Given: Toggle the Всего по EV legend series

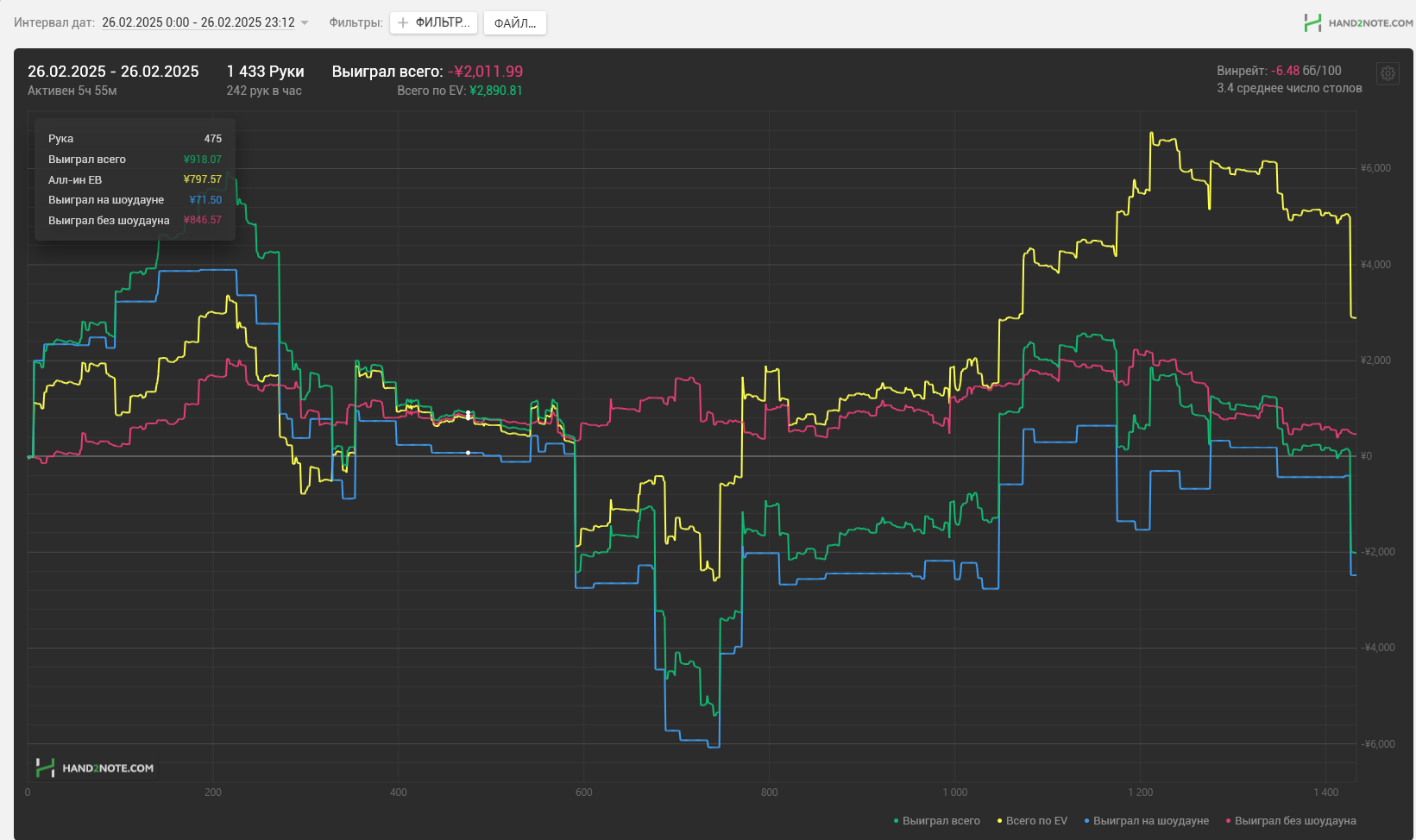Looking at the screenshot, I should [1032, 821].
